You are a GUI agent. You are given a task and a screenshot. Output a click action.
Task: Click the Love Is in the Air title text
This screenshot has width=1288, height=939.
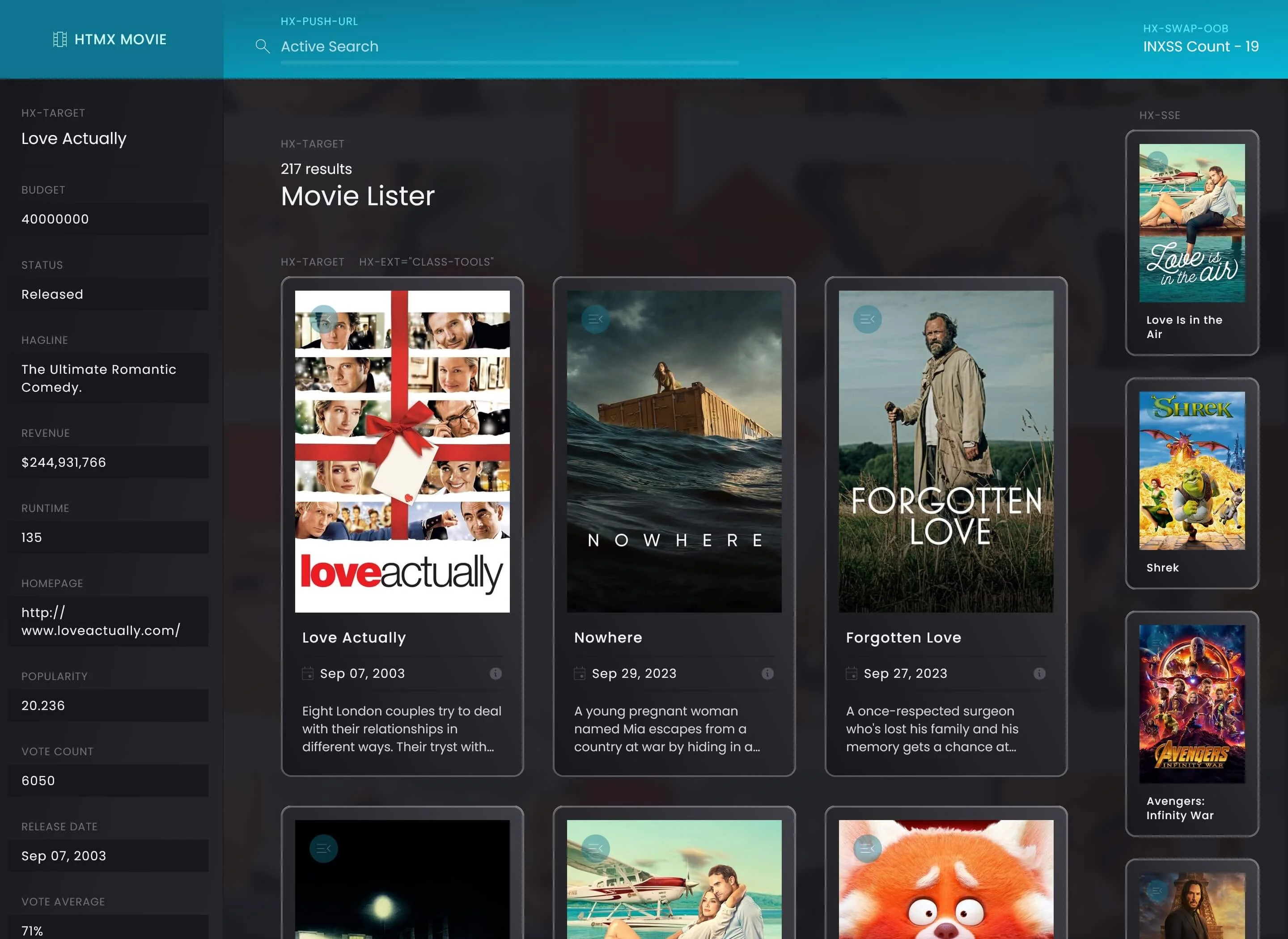1184,327
